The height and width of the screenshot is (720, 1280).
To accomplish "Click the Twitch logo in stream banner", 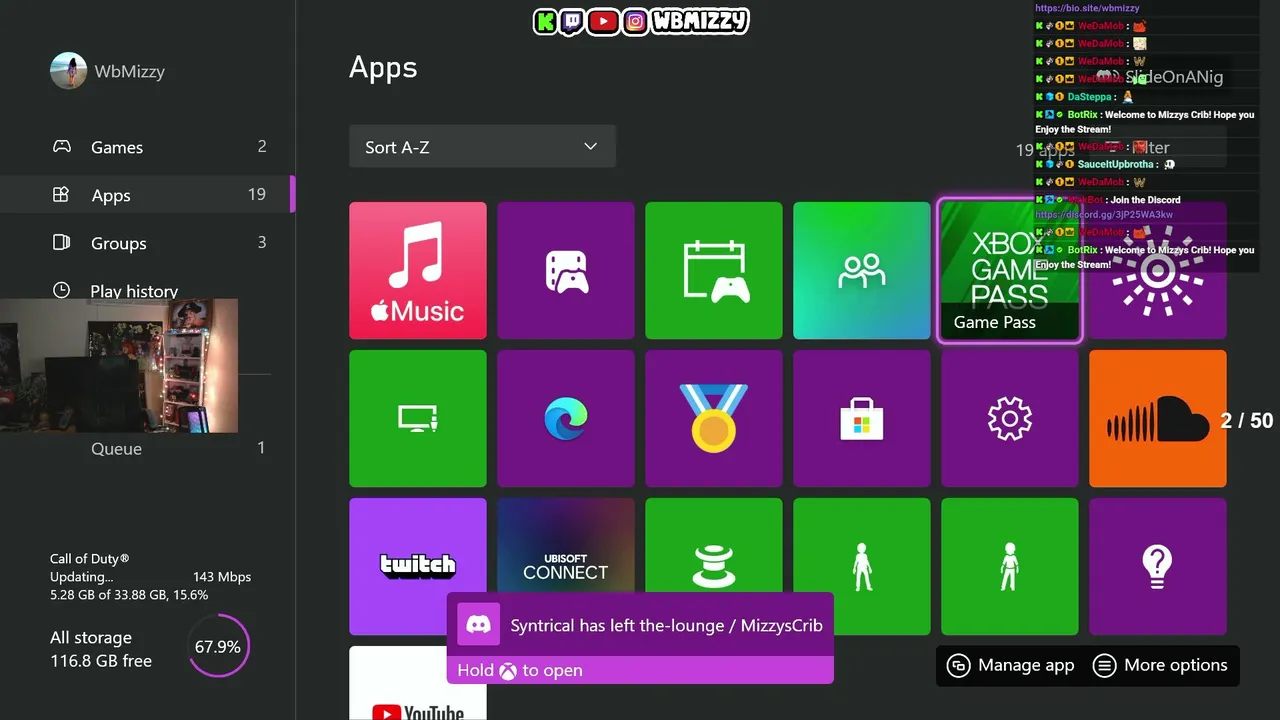I will coord(572,21).
